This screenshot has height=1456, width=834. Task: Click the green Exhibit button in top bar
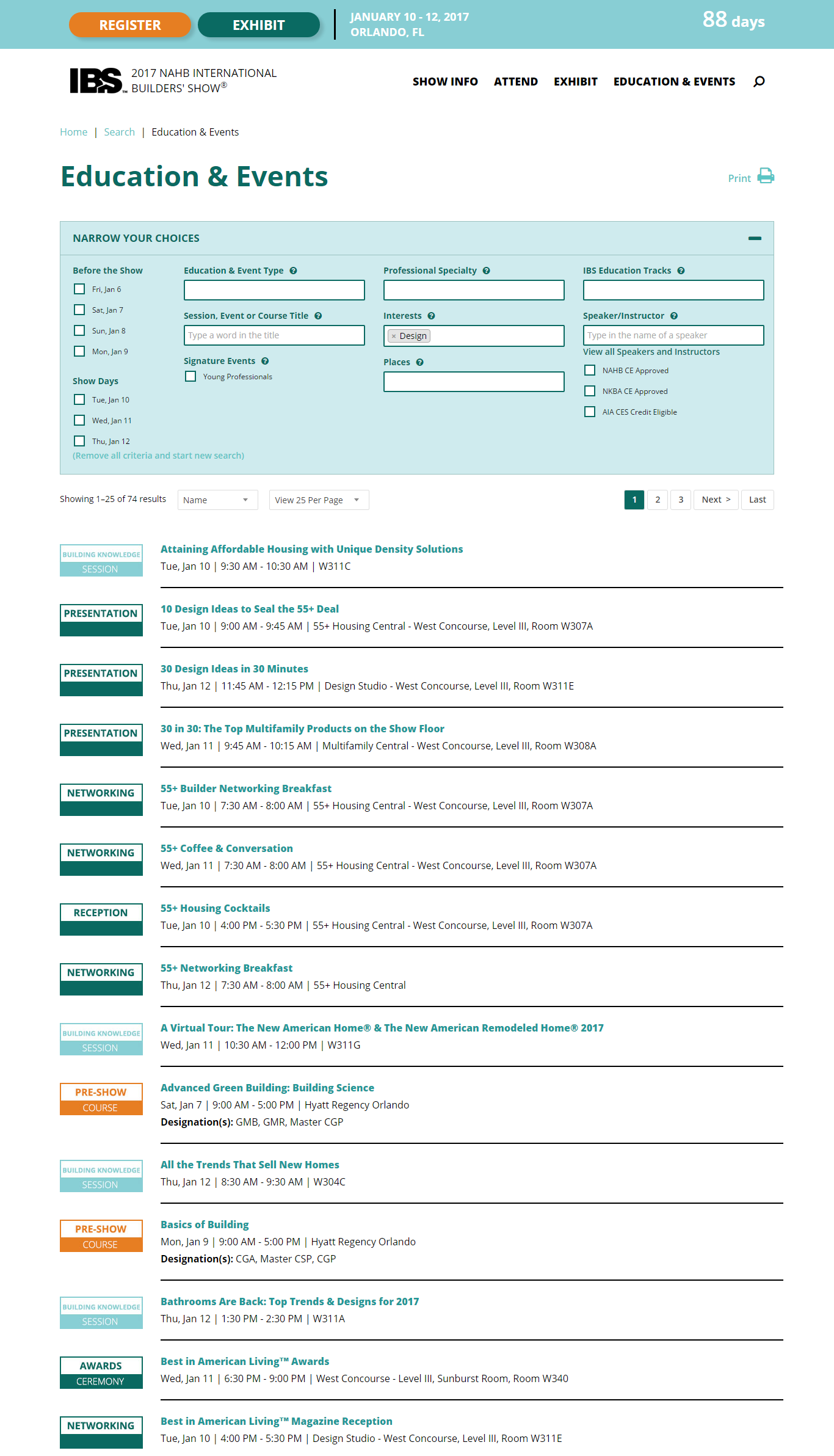click(x=259, y=25)
